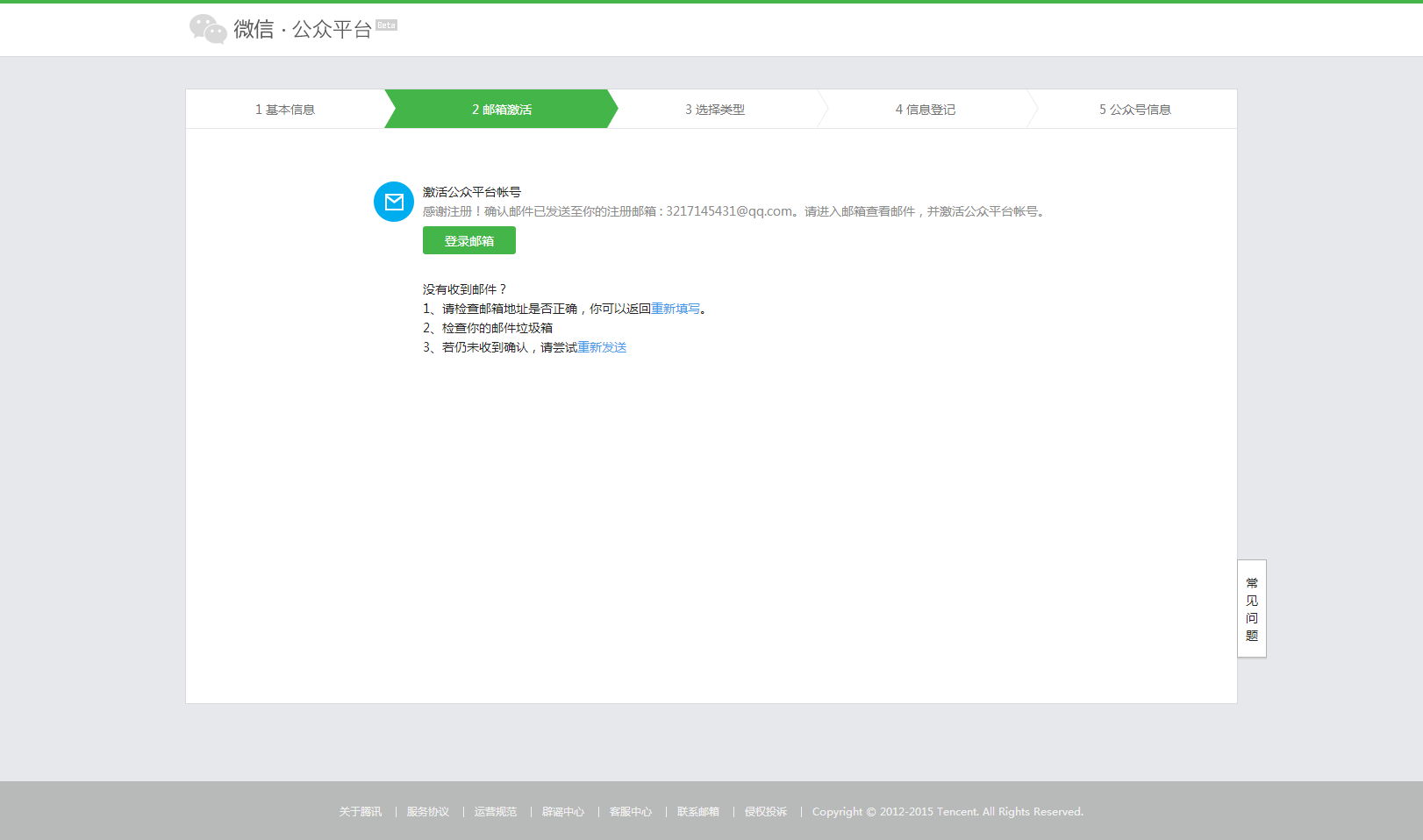Viewport: 1423px width, 840px height.
Task: Click the 重新填写 link
Action: [x=676, y=309]
